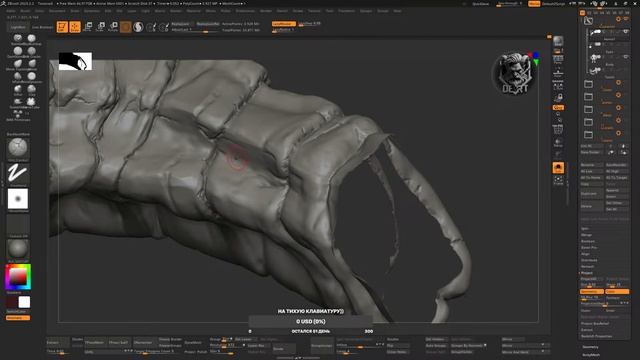This screenshot has width=640, height=360.
Task: Expand the Geometry palette section
Action: coord(590,347)
